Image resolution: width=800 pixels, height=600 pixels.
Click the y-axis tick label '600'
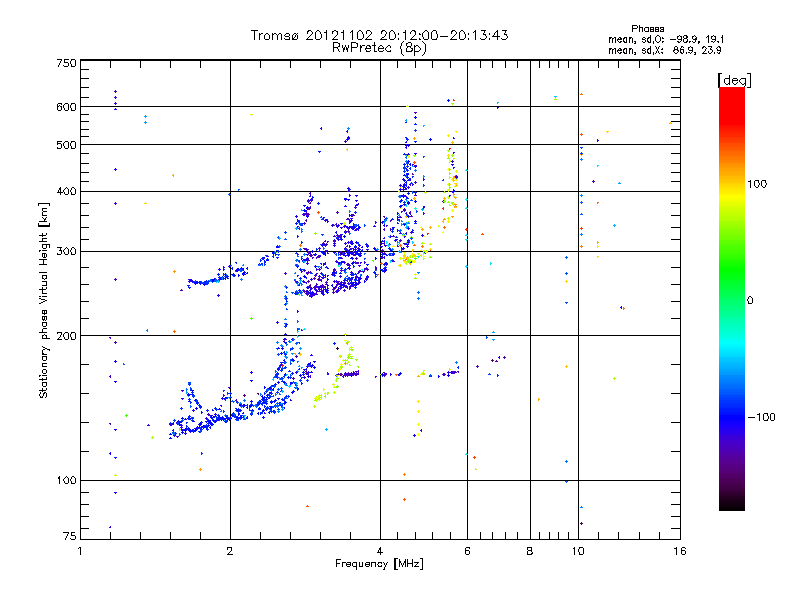pyautogui.click(x=67, y=107)
